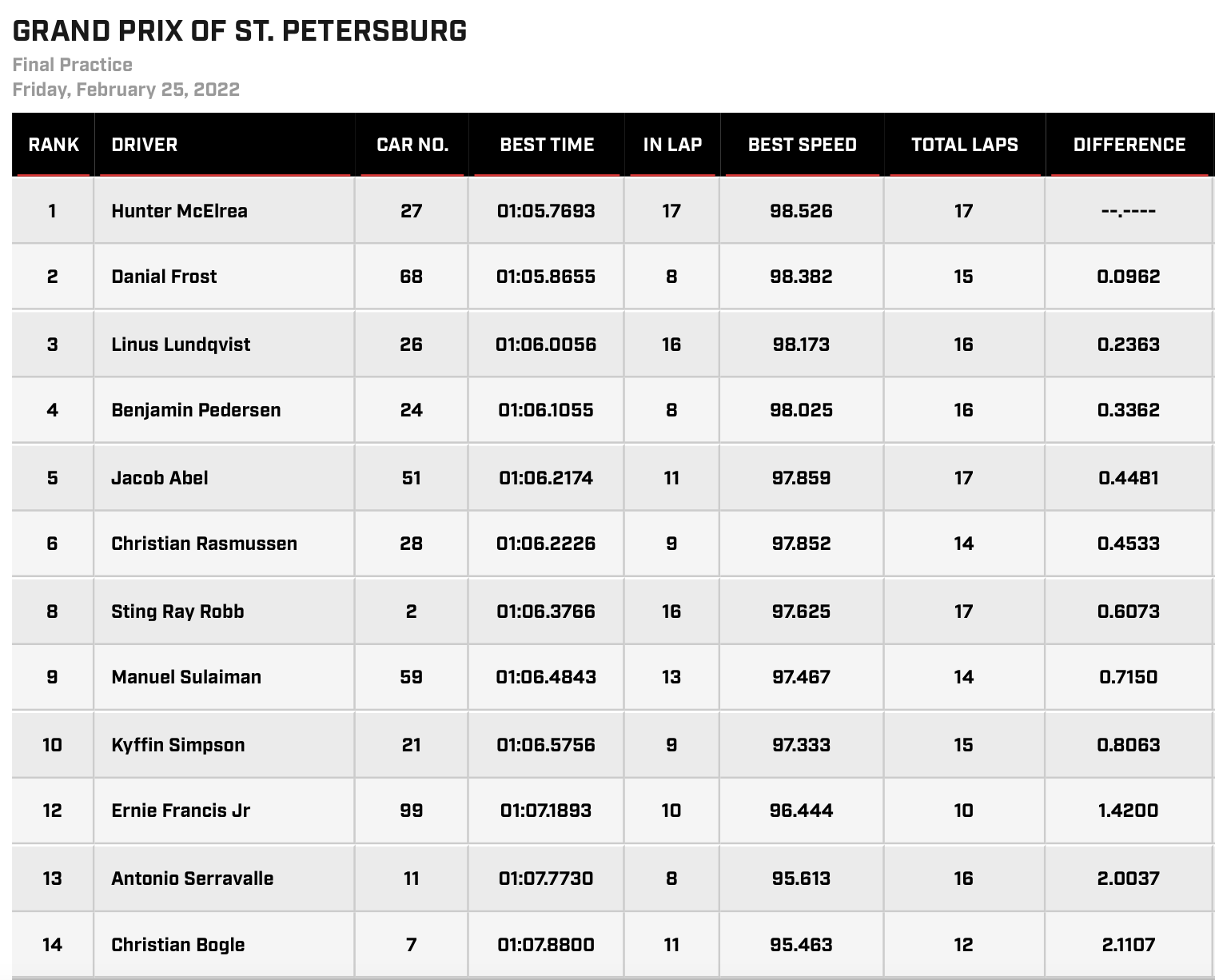The height and width of the screenshot is (980, 1215).
Task: Click the BEST TIME column header
Action: click(x=547, y=145)
